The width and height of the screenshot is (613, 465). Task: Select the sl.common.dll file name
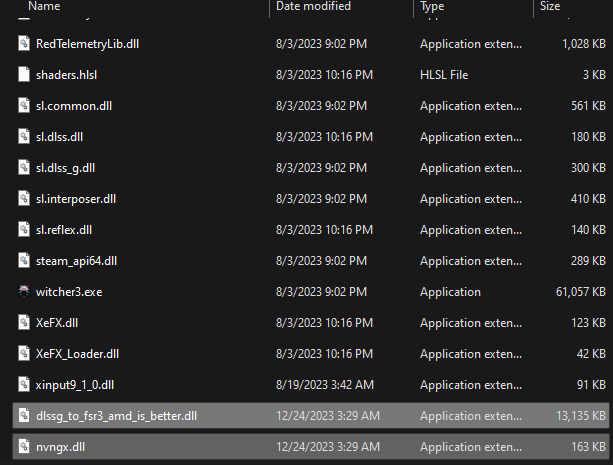pos(74,106)
